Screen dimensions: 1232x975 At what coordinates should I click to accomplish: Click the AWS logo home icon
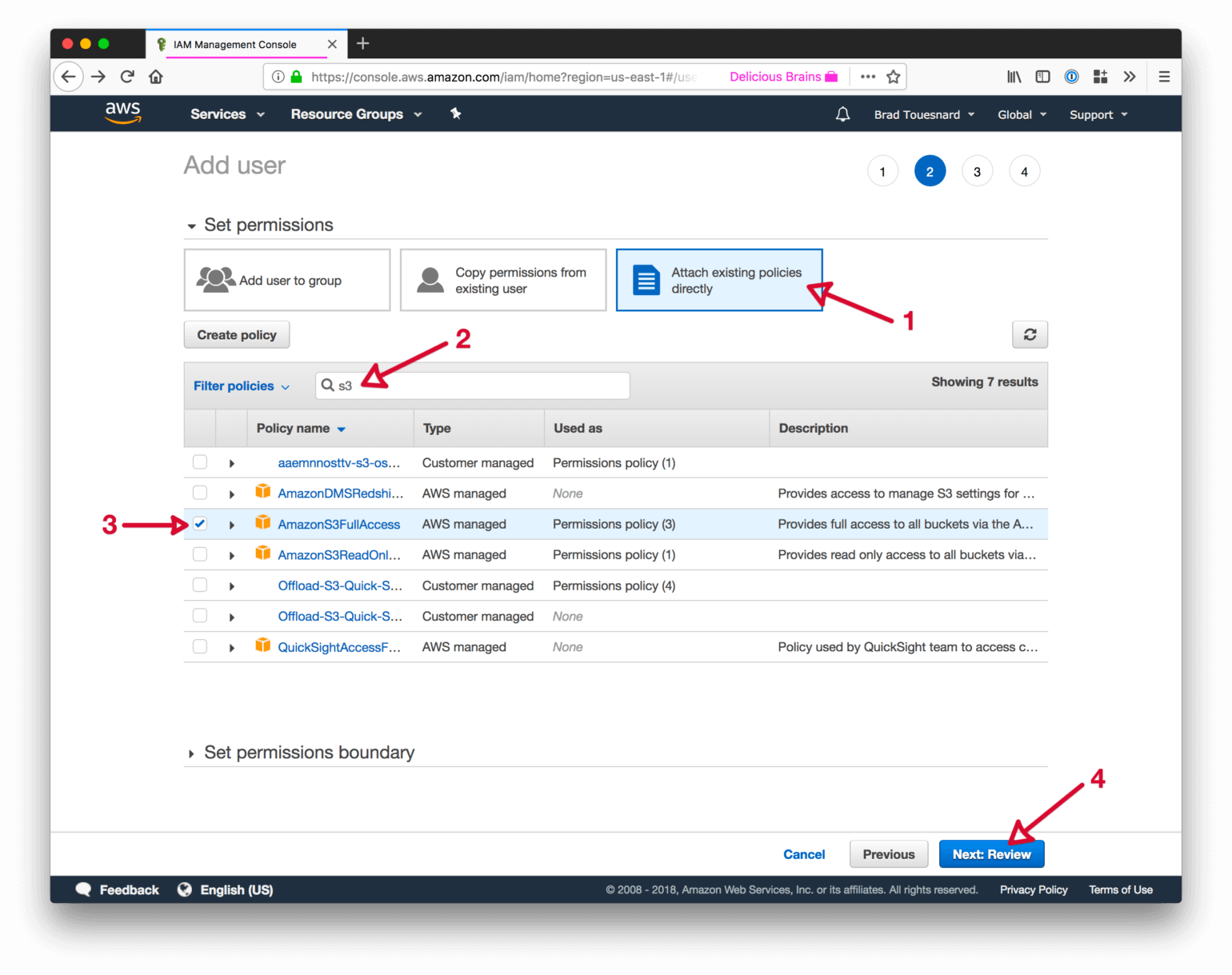point(123,113)
